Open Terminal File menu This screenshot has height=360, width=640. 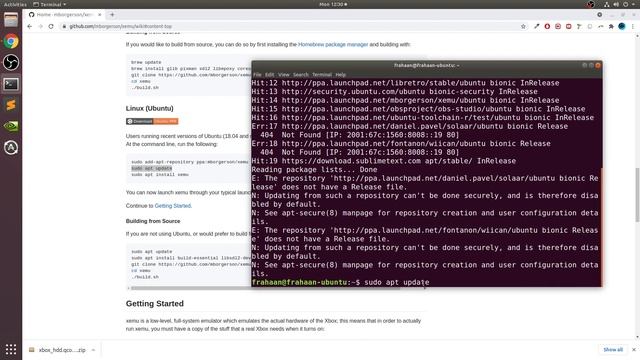coord(257,75)
